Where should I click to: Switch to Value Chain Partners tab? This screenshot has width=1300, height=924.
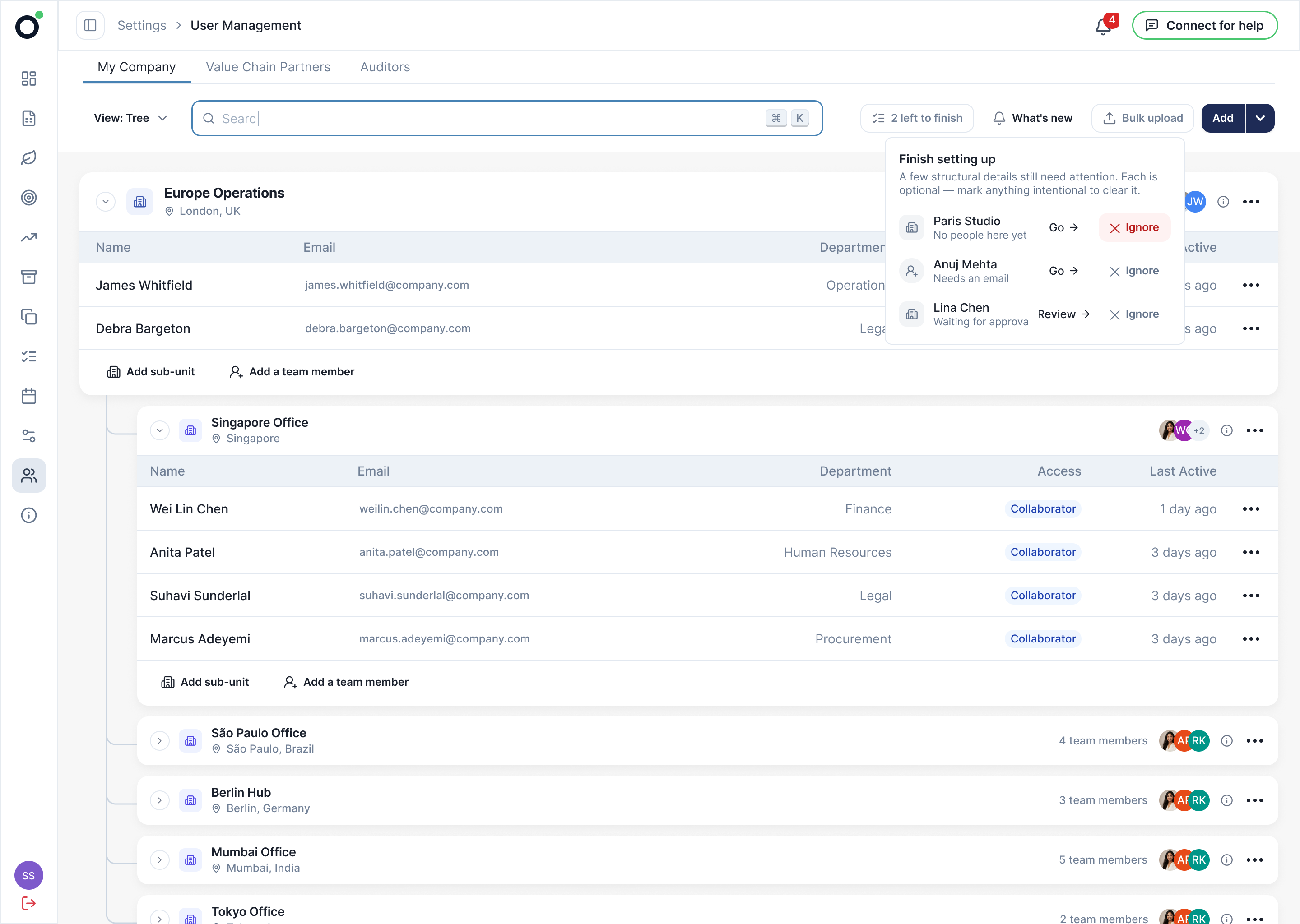point(268,67)
